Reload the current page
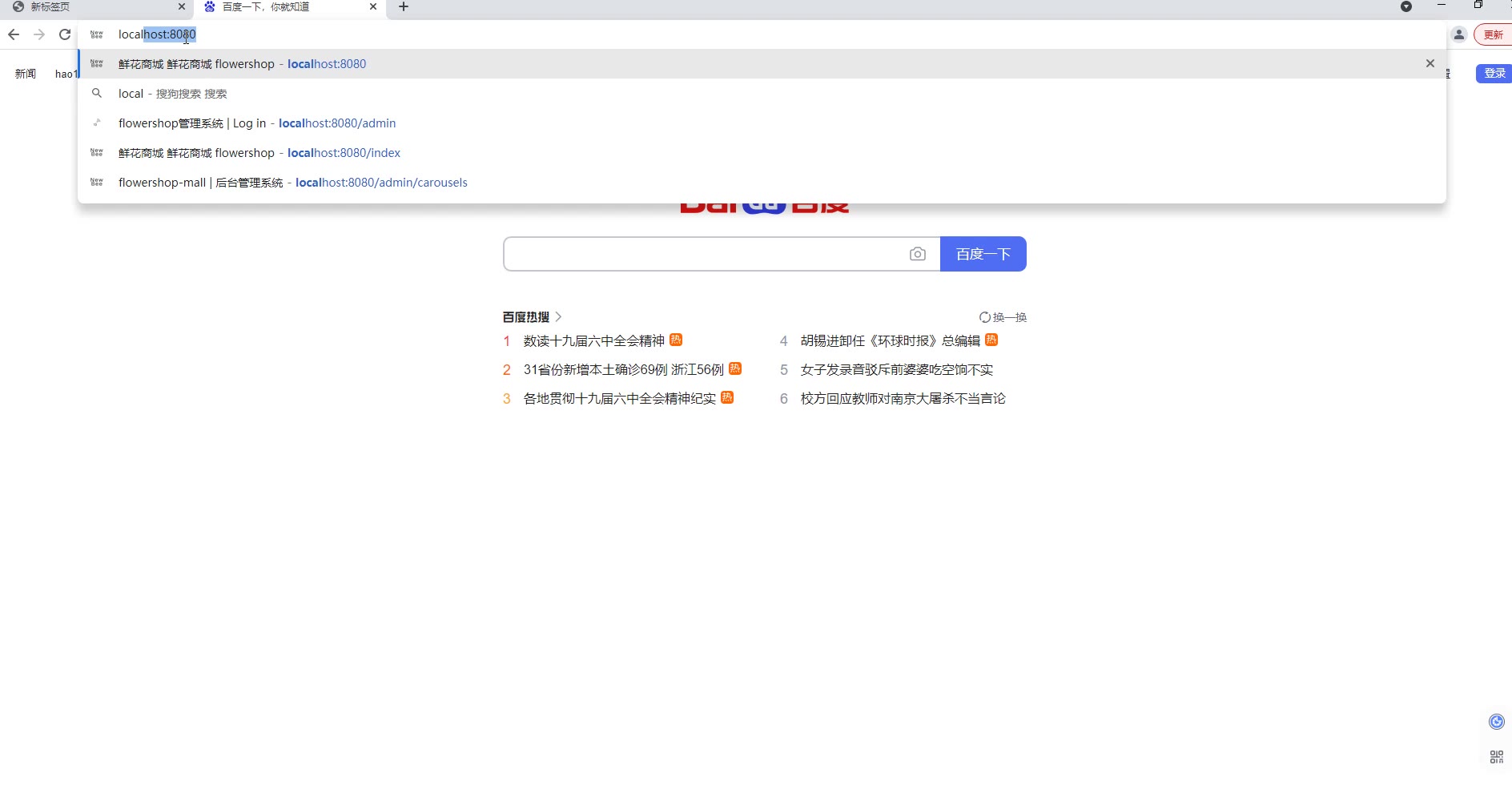The height and width of the screenshot is (801, 1512). point(65,34)
